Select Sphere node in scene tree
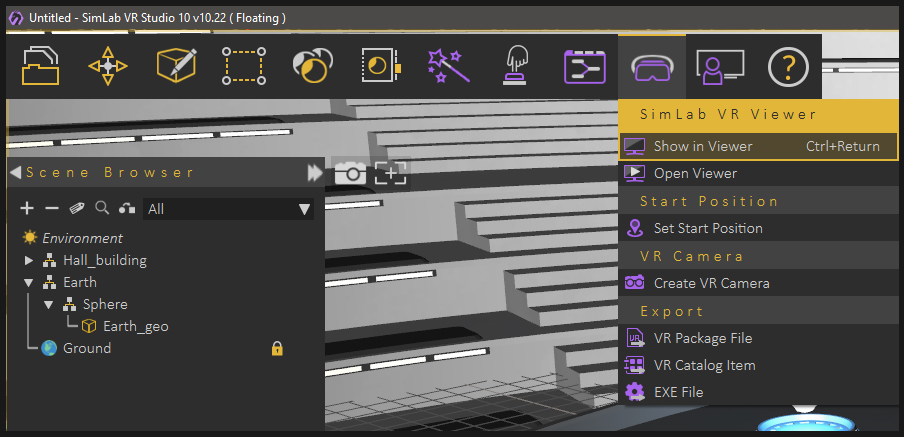 click(x=105, y=304)
